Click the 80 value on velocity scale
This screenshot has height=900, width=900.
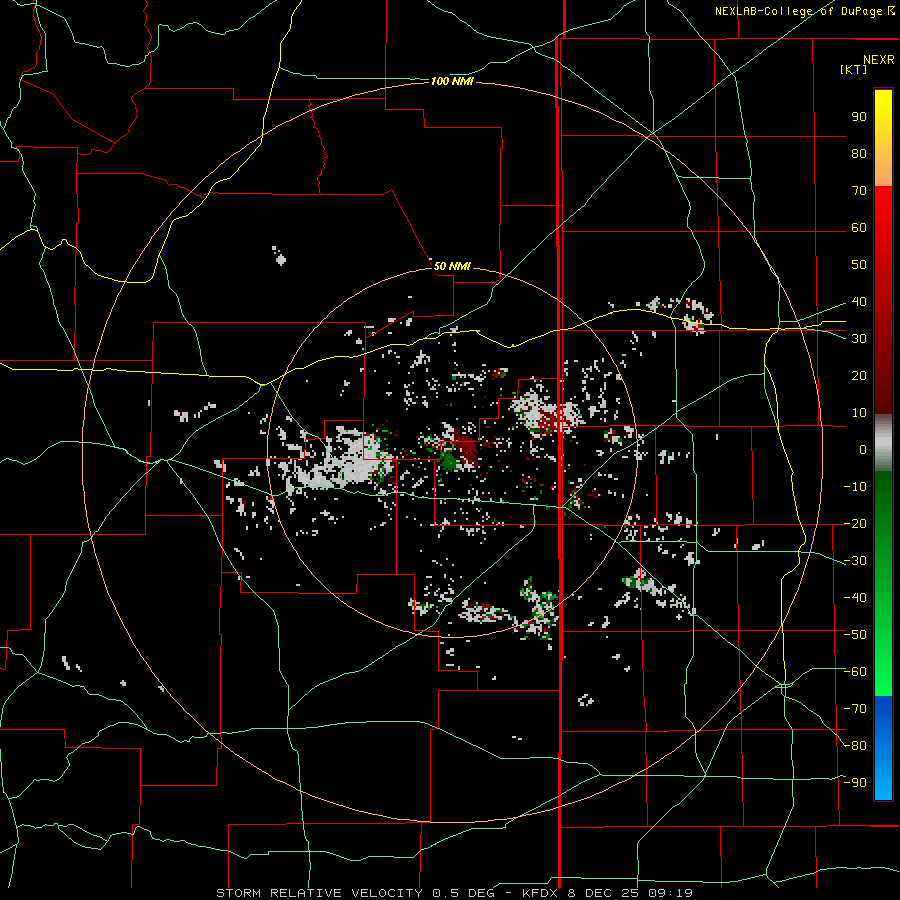(x=859, y=154)
